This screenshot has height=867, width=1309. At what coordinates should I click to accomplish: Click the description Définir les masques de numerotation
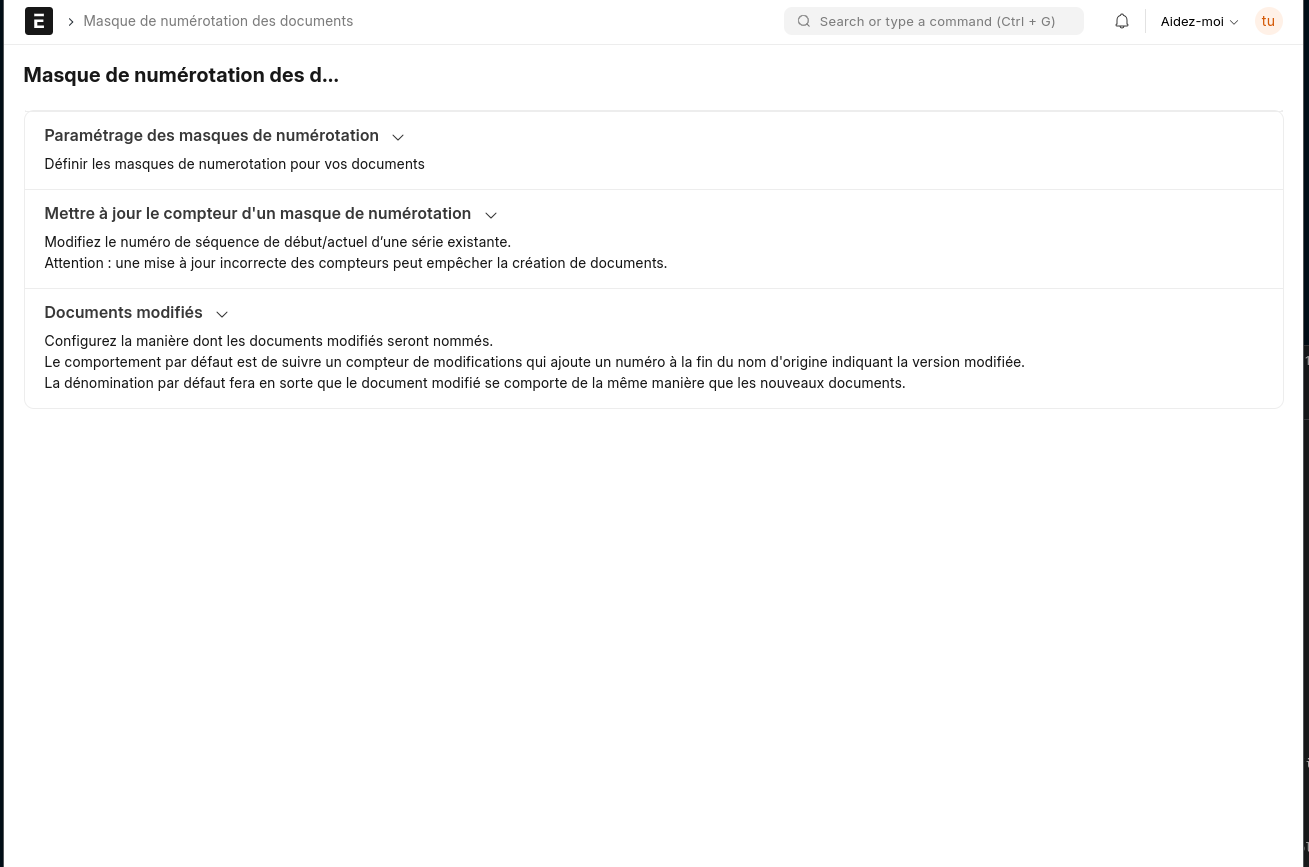pos(234,164)
